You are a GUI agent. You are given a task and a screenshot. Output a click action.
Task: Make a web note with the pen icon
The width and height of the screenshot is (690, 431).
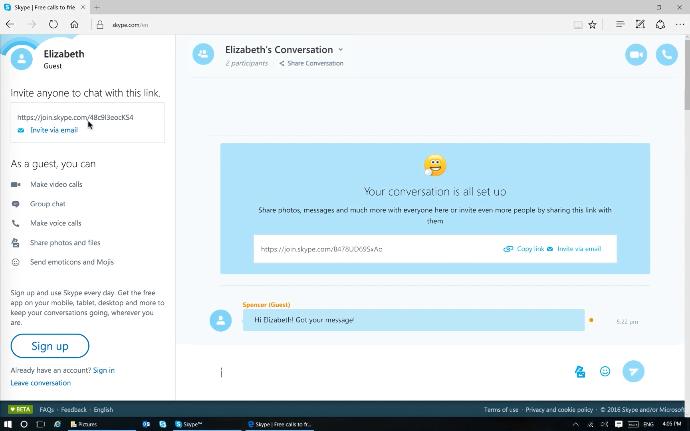(640, 25)
